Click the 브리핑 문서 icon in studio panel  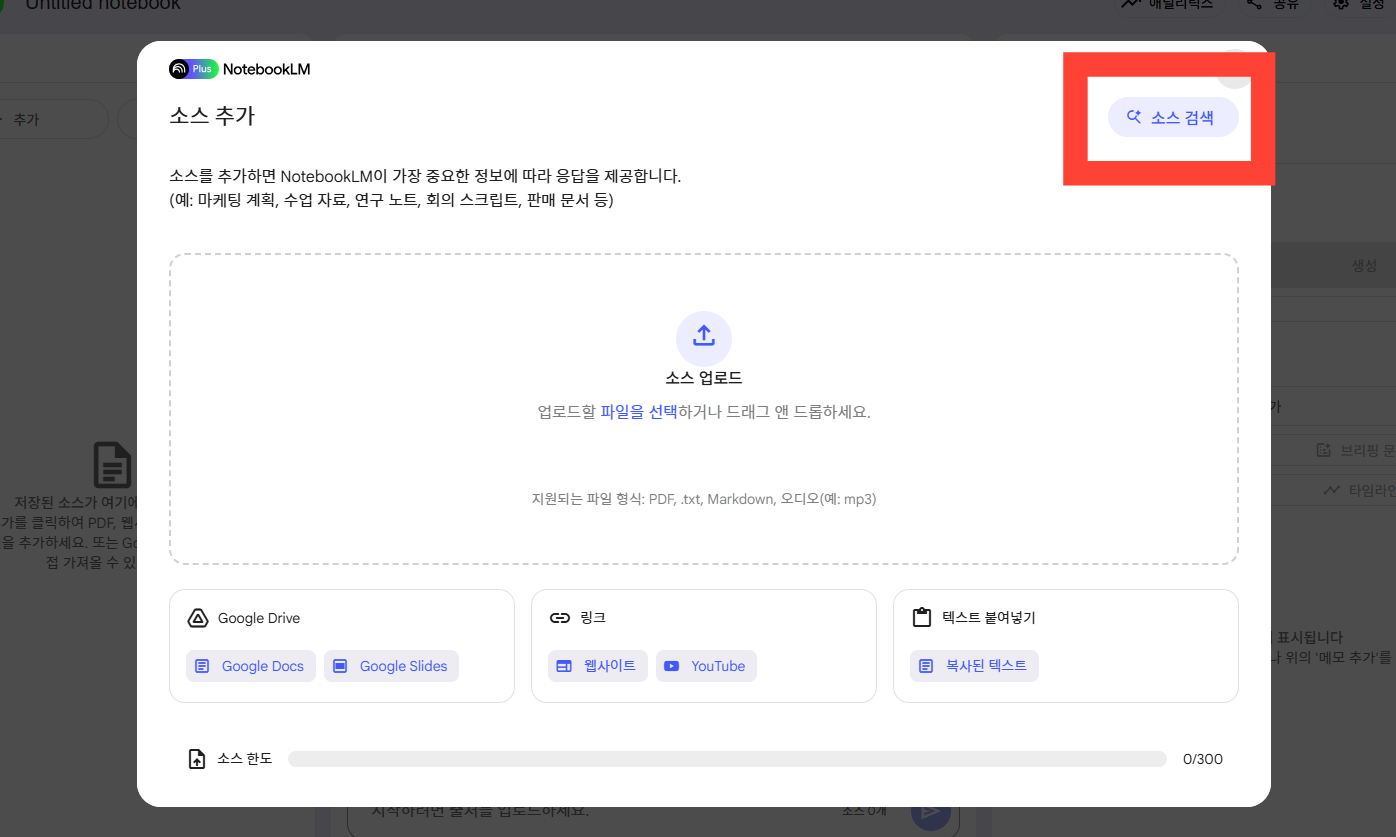pos(1323,450)
